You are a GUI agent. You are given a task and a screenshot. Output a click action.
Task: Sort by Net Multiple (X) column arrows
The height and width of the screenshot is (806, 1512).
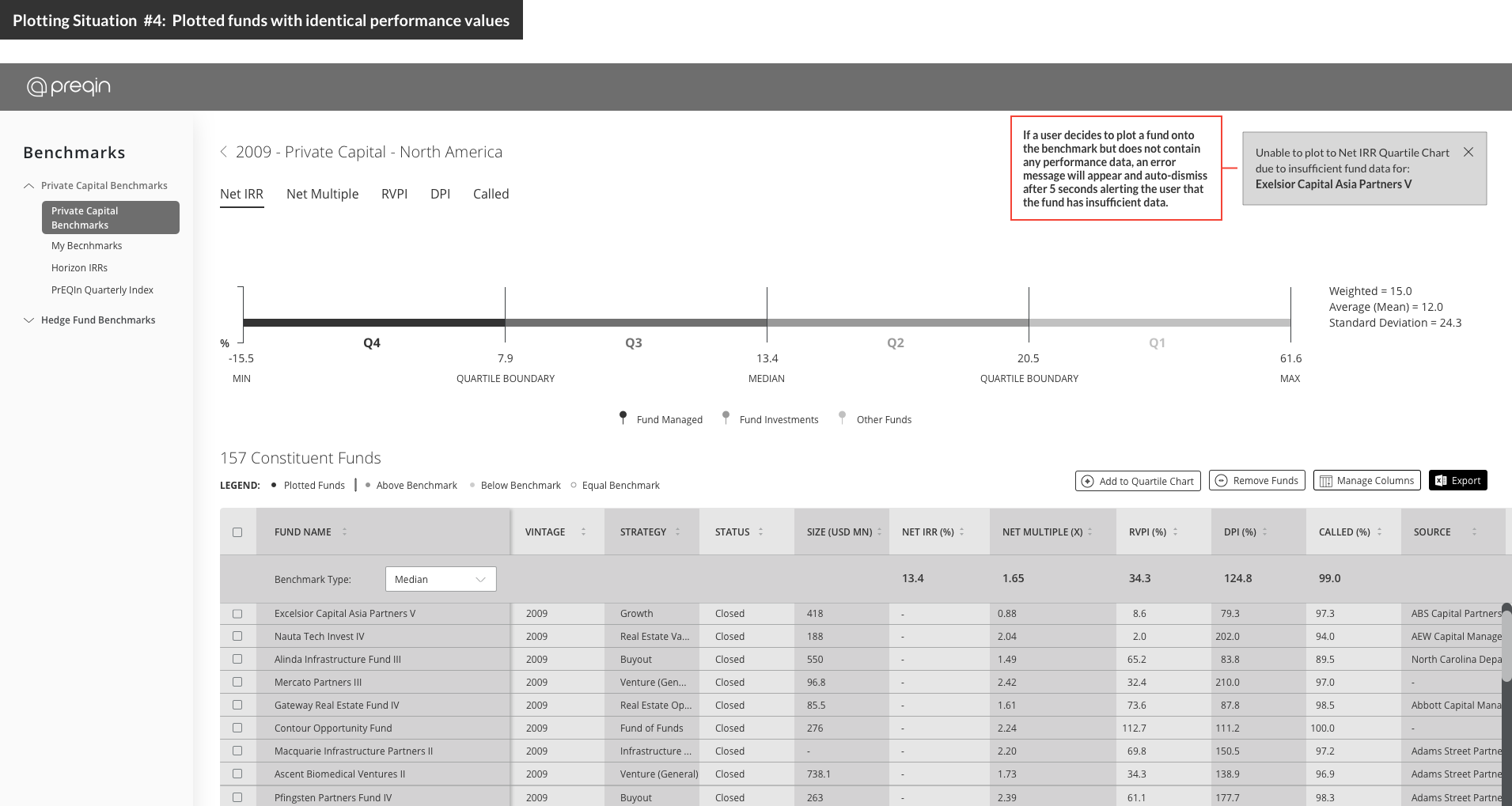[x=1089, y=532]
